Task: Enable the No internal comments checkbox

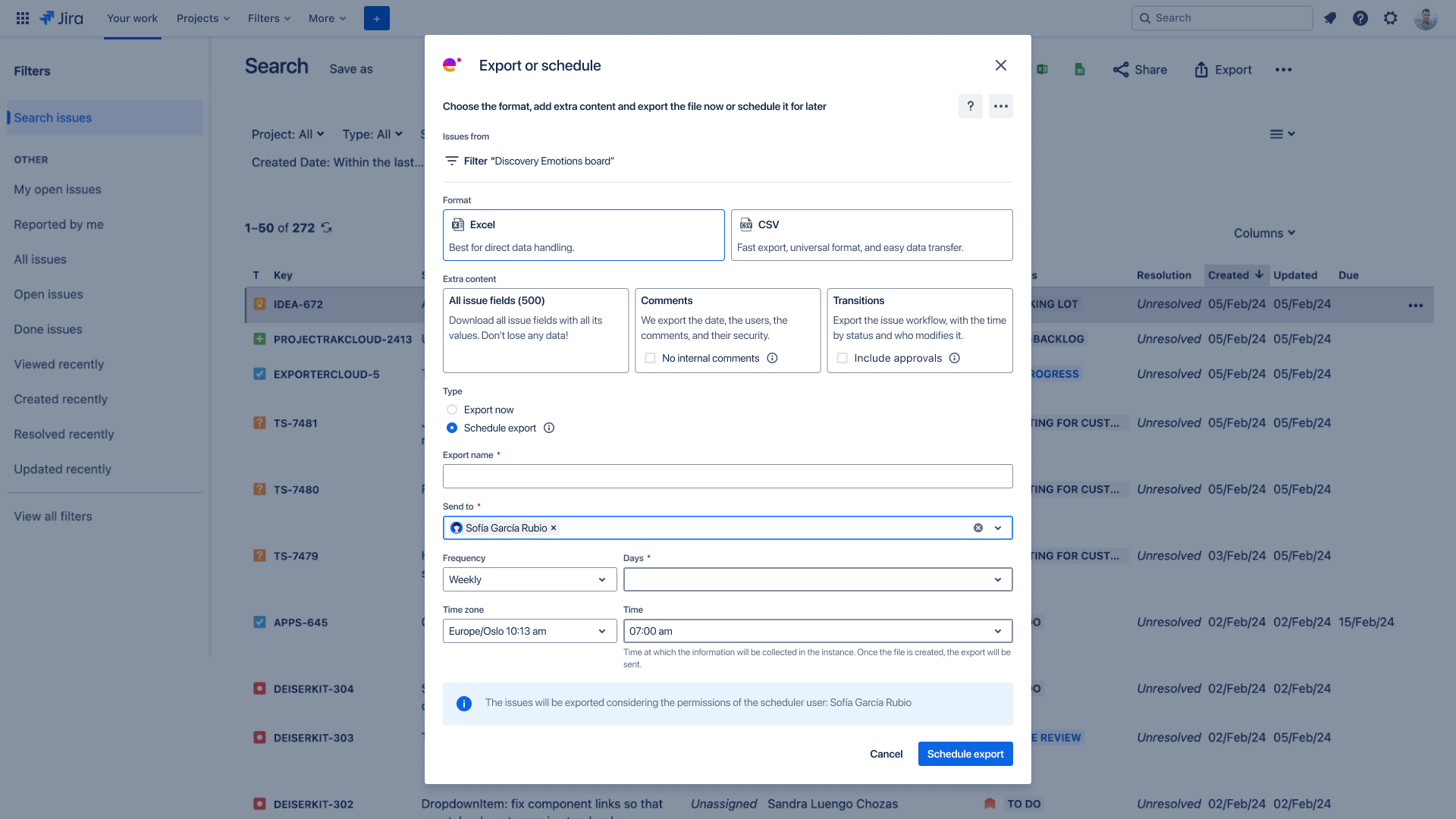Action: point(650,358)
